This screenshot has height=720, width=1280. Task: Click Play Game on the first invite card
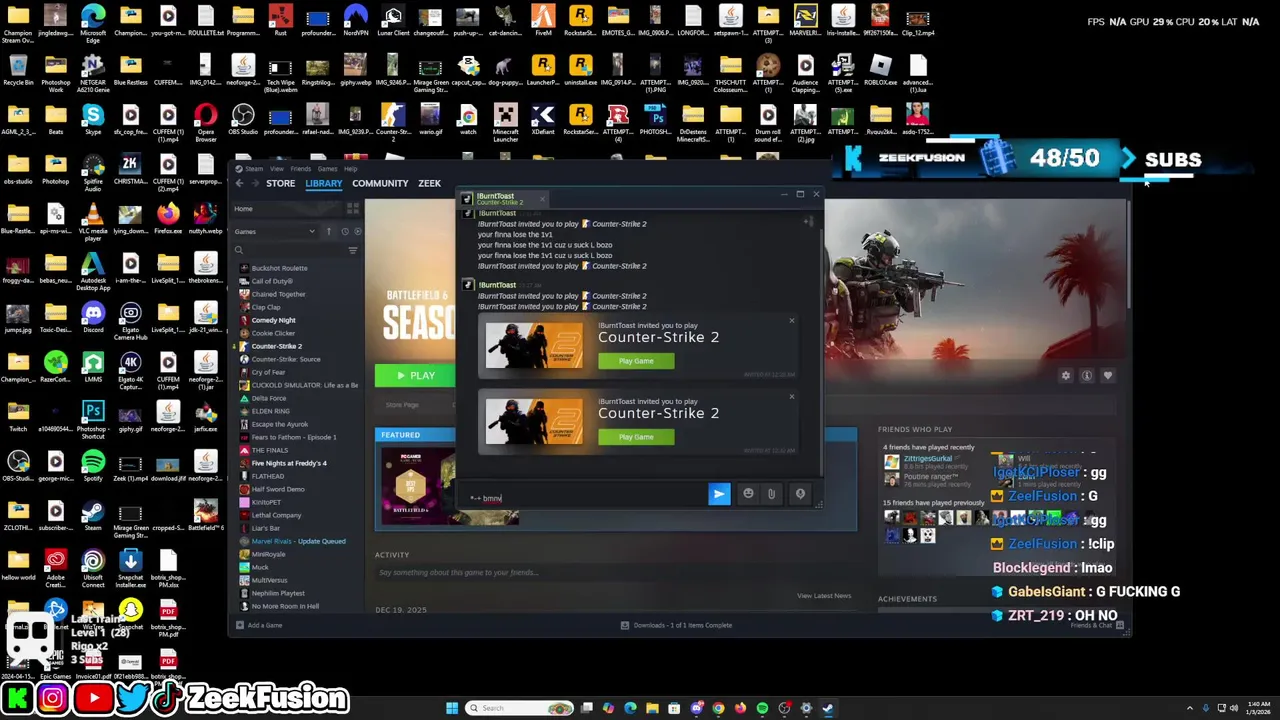(x=636, y=361)
